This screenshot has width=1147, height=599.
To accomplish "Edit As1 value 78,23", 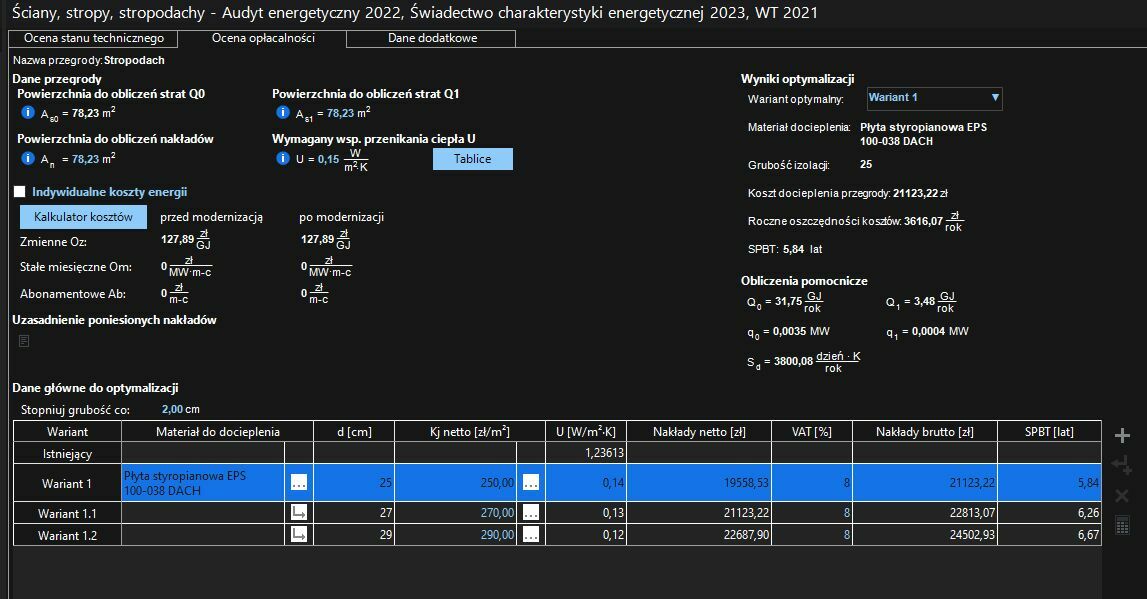I will (x=340, y=113).
